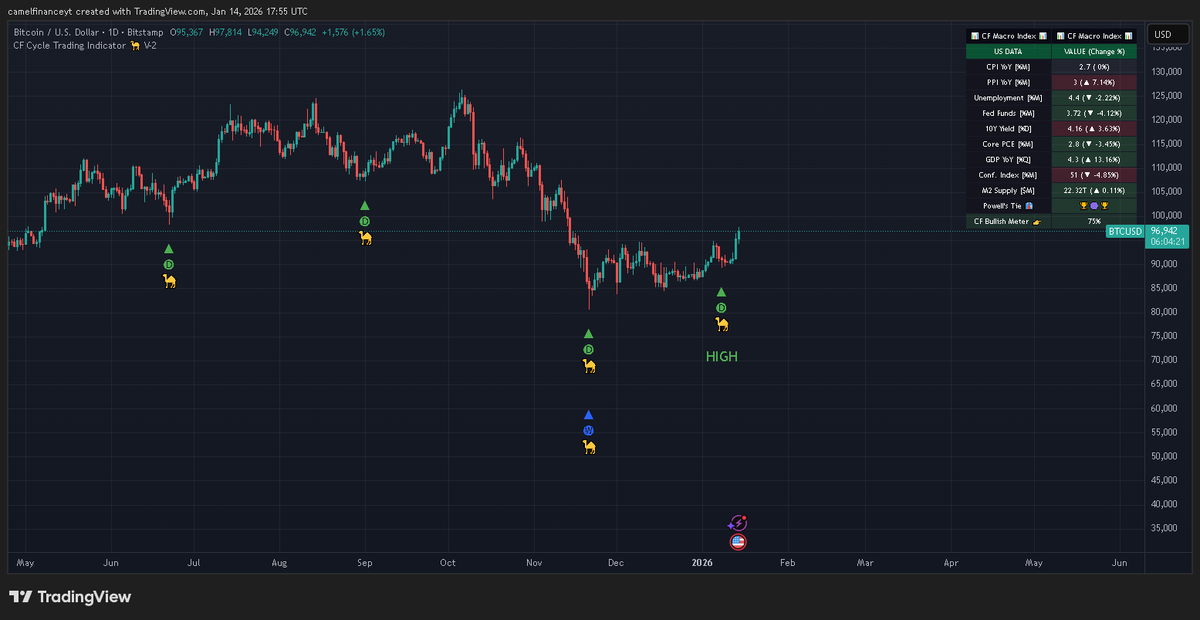Click the 75% bullish meter value
This screenshot has width=1200, height=620.
click(1094, 221)
